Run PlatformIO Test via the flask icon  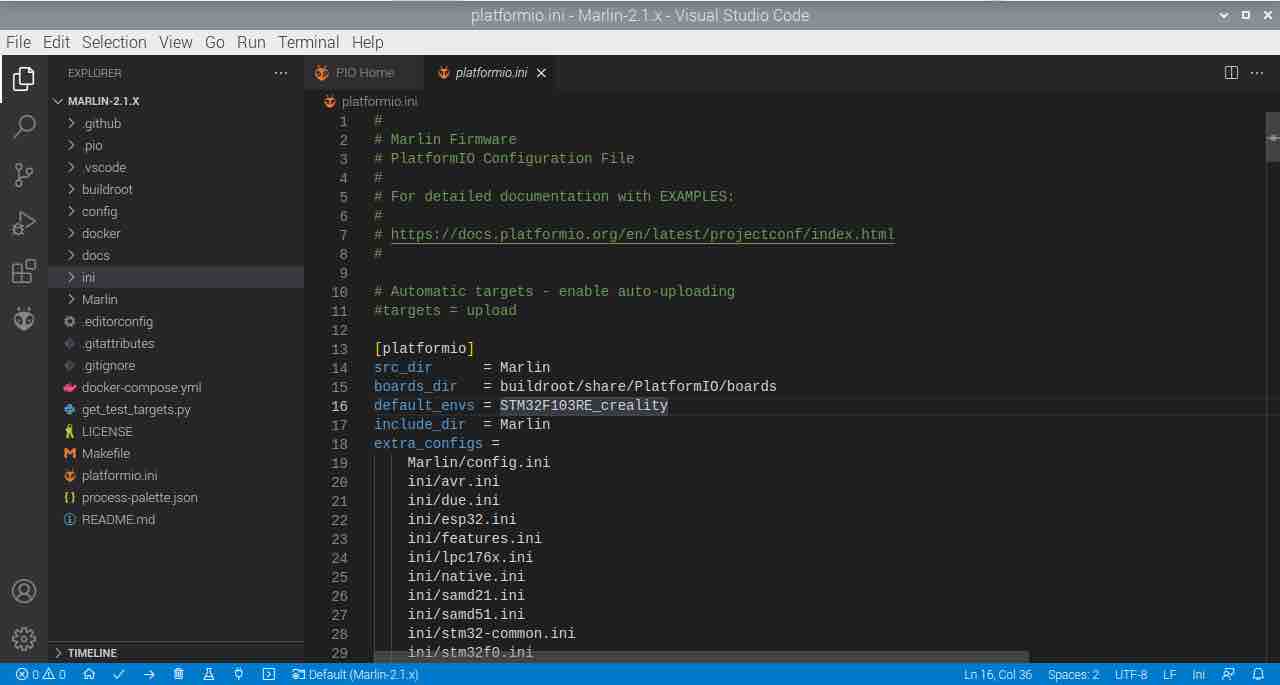coord(208,674)
